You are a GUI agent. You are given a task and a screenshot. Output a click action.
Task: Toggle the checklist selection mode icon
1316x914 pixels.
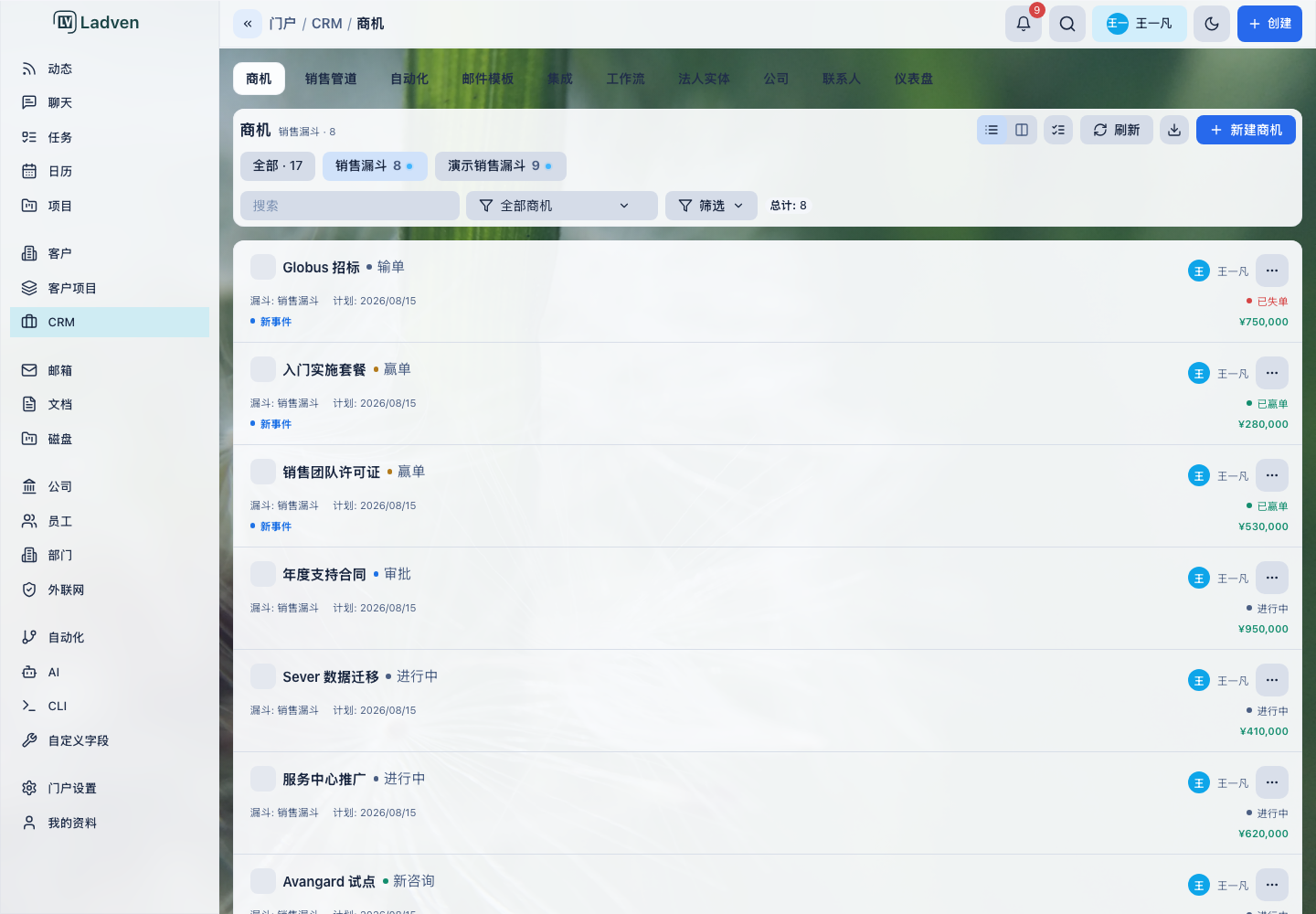(x=1058, y=130)
